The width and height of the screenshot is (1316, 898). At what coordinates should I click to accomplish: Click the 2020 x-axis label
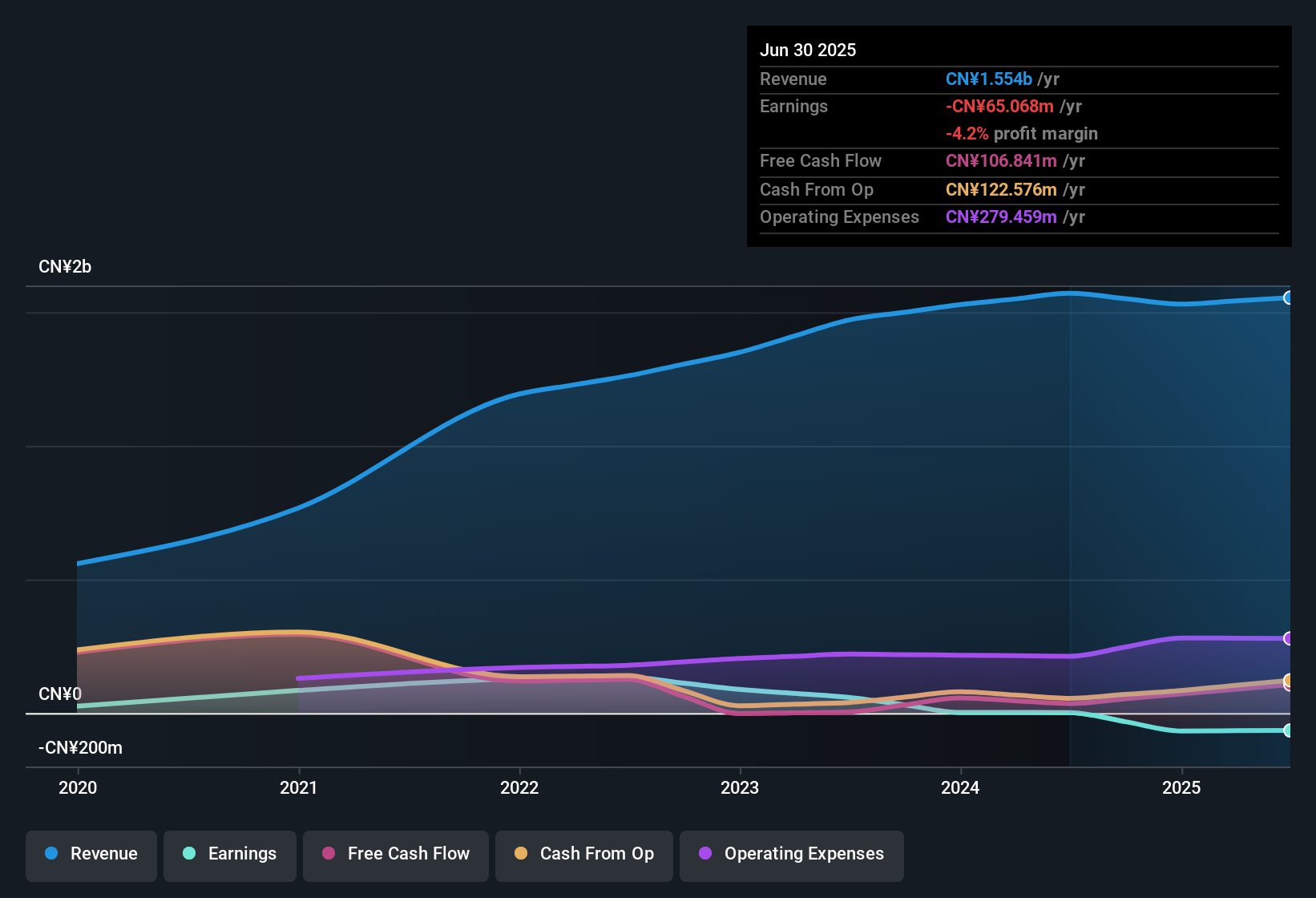(78, 787)
